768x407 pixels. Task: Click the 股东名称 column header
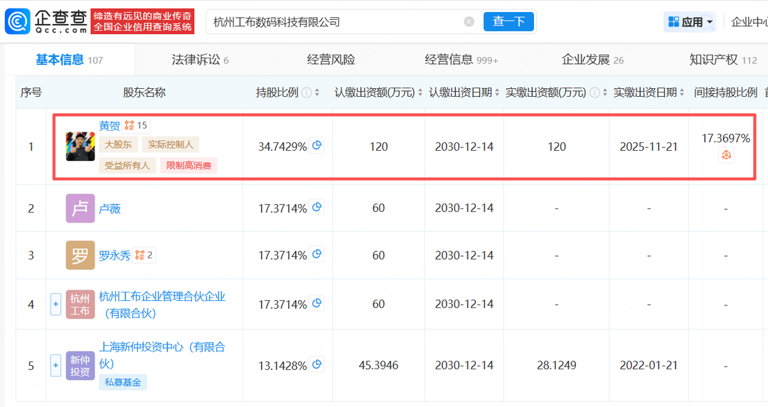[144, 93]
